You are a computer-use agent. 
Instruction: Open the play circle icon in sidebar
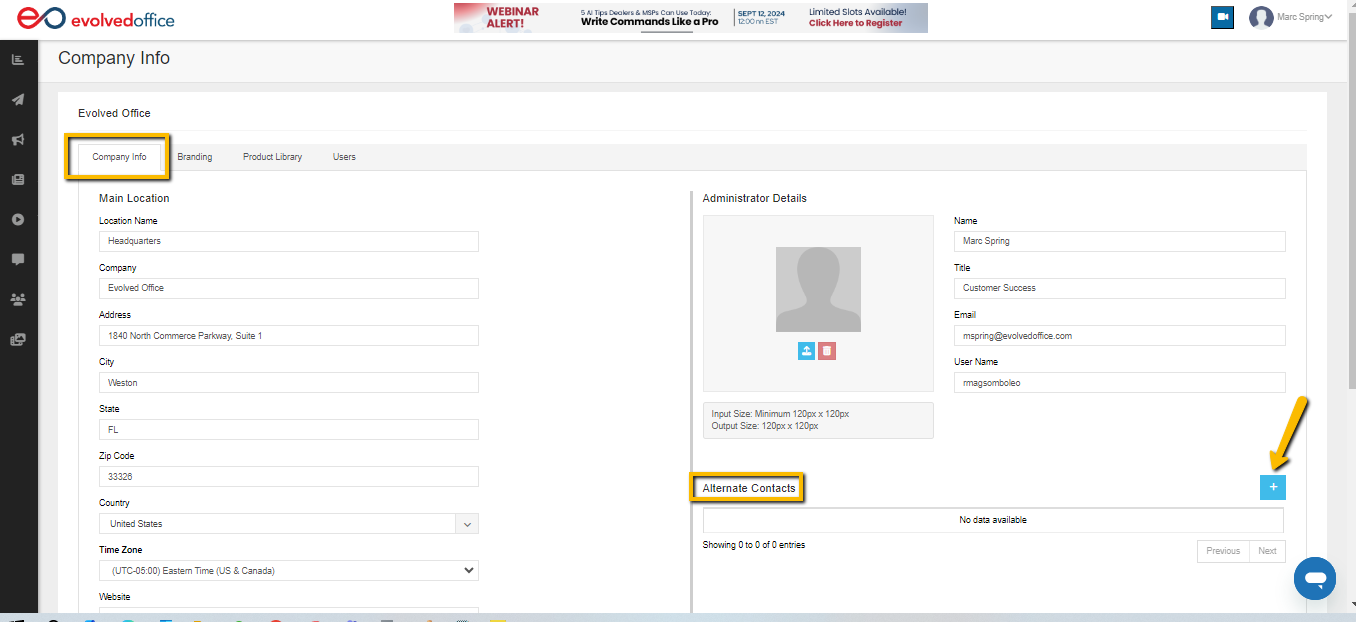tap(18, 220)
